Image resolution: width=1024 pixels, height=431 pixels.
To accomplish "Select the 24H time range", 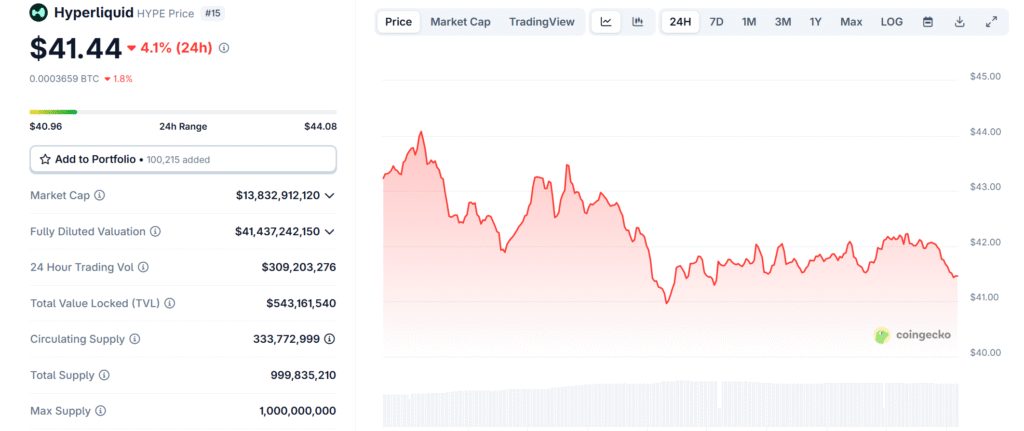I will tap(680, 22).
